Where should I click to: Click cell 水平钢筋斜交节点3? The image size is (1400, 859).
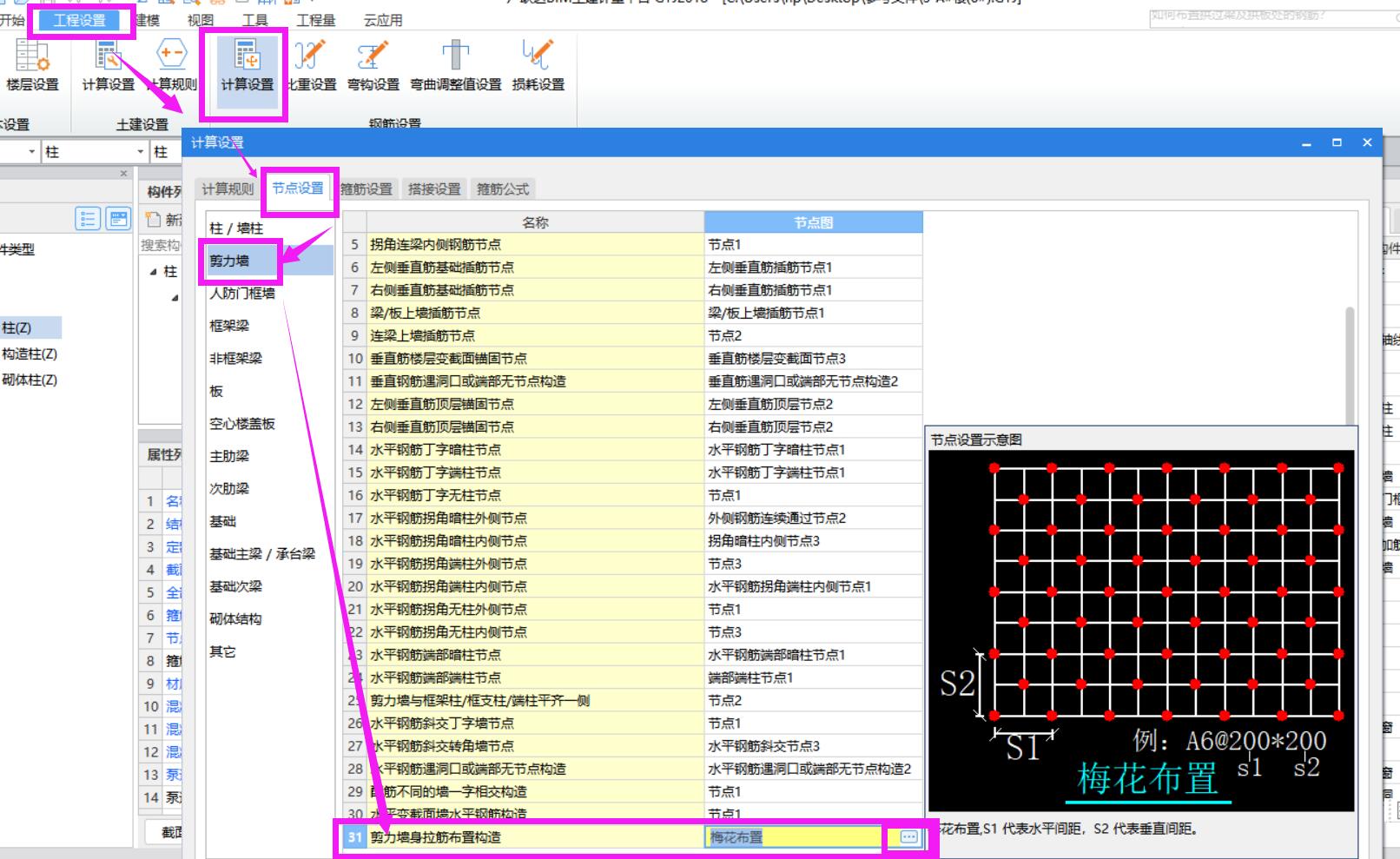click(813, 746)
